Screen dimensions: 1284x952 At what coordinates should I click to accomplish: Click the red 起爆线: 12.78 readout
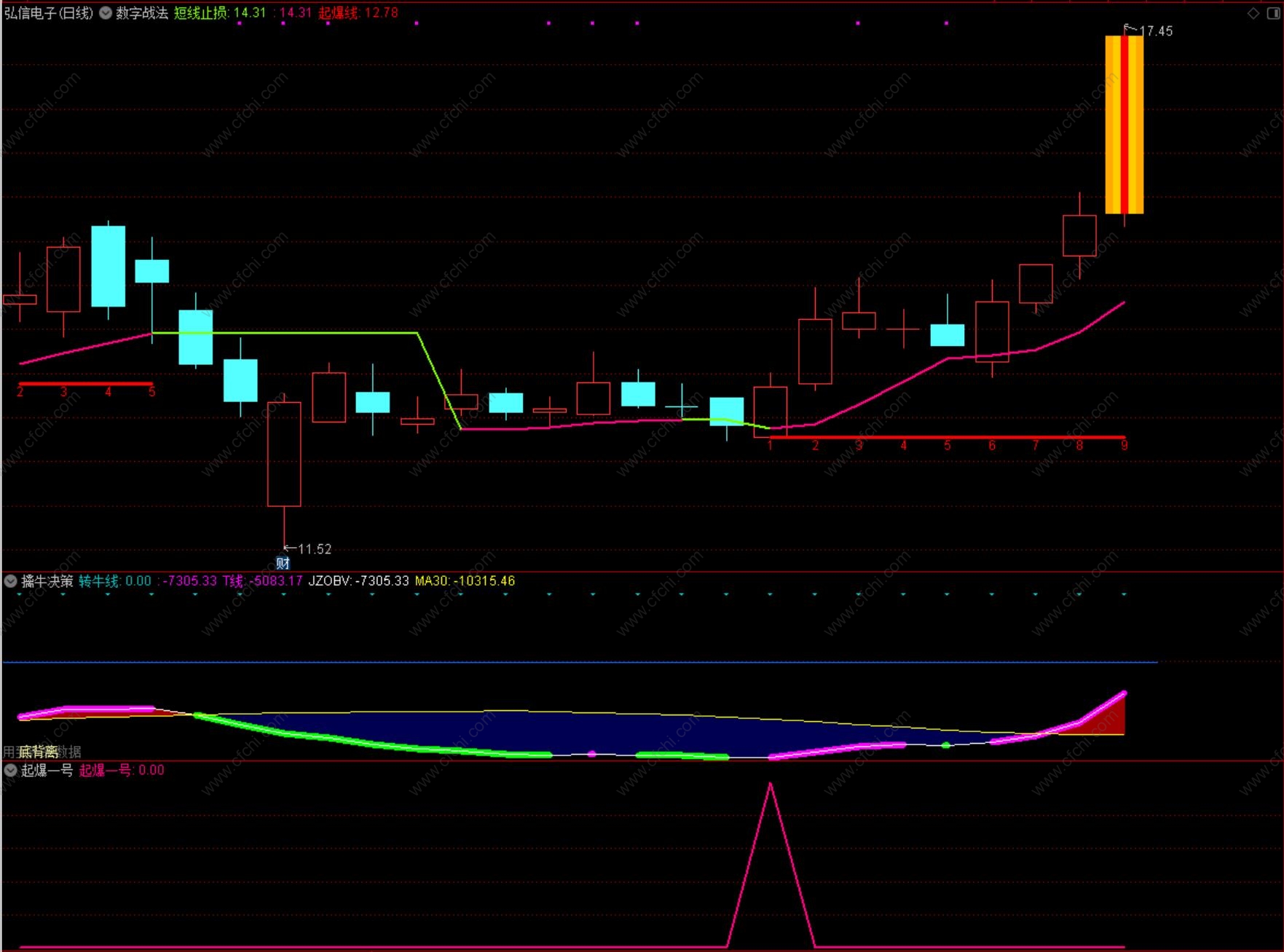coord(358,13)
